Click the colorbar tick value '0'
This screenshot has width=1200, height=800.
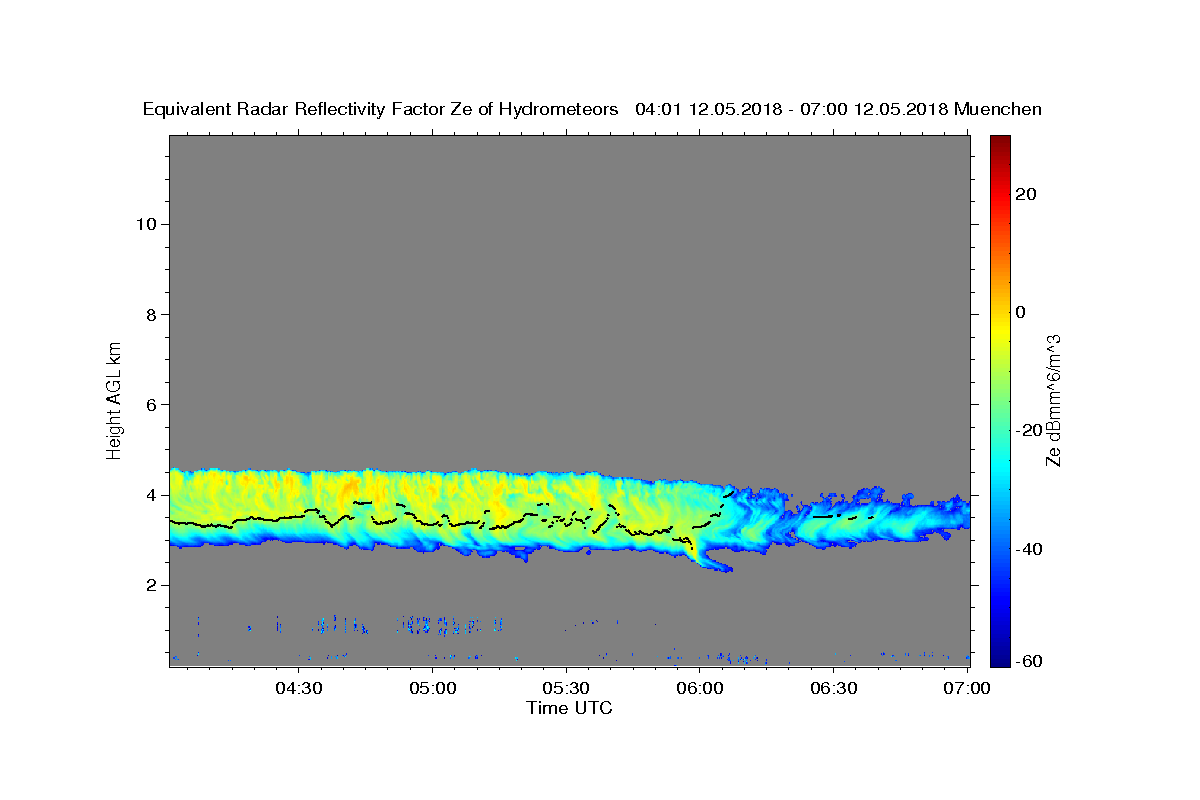(1021, 312)
